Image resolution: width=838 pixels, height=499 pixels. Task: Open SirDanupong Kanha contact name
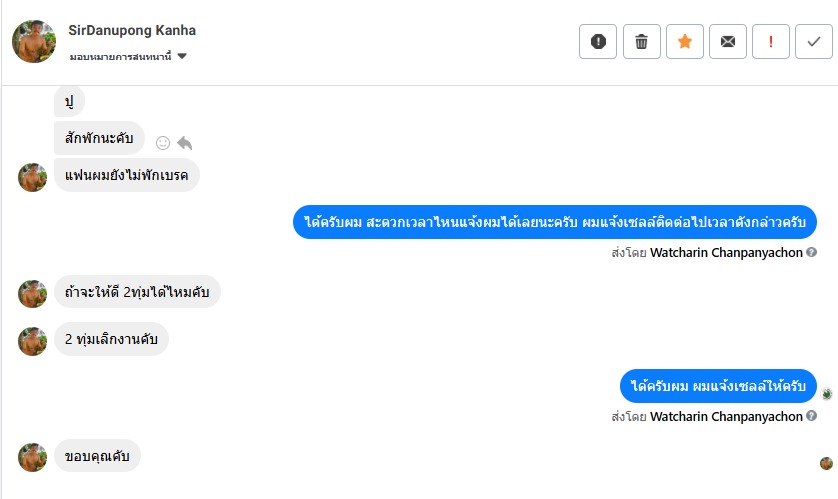click(x=132, y=30)
